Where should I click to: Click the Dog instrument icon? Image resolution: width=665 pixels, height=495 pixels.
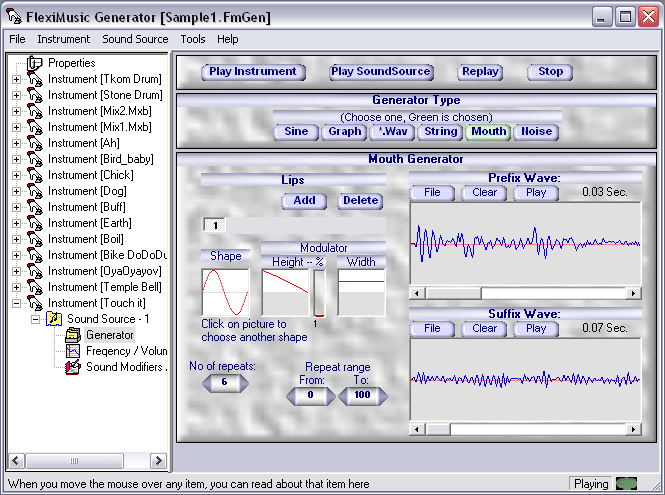[35, 191]
